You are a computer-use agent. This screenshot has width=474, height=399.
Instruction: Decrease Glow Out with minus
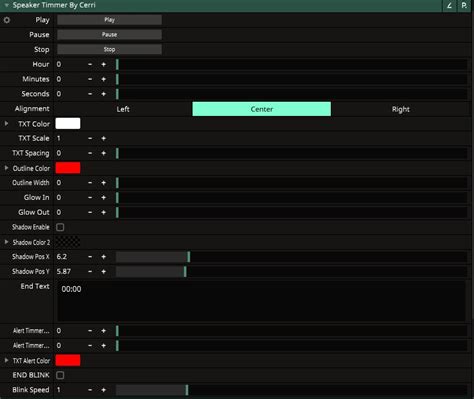90,212
